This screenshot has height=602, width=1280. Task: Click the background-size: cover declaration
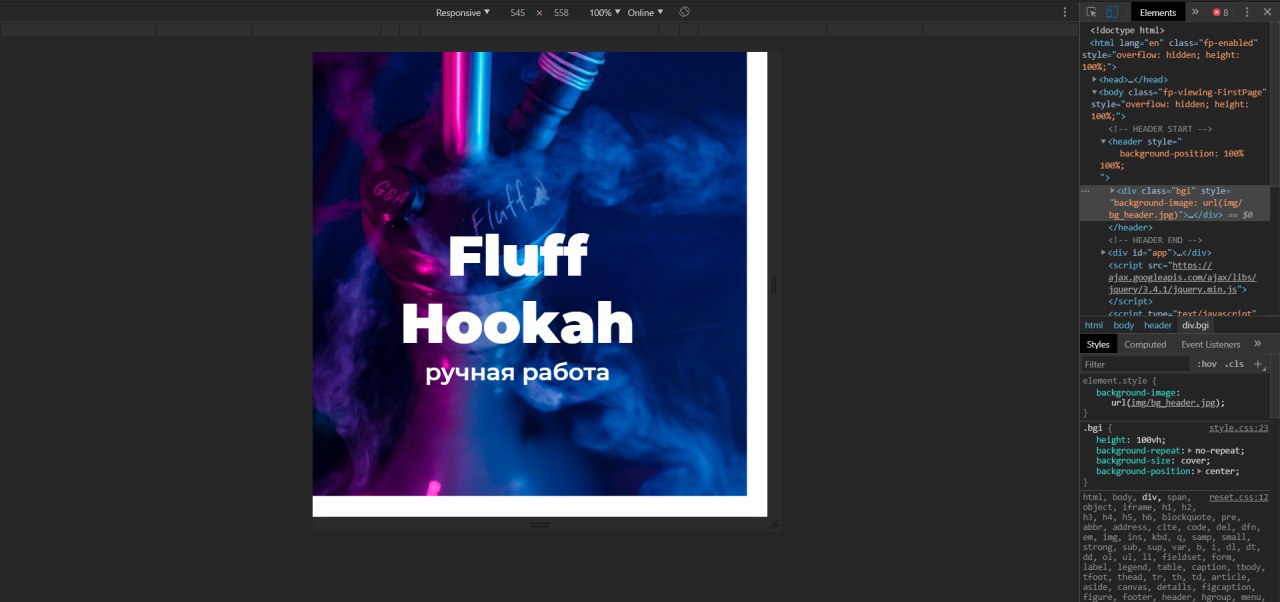(1151, 461)
